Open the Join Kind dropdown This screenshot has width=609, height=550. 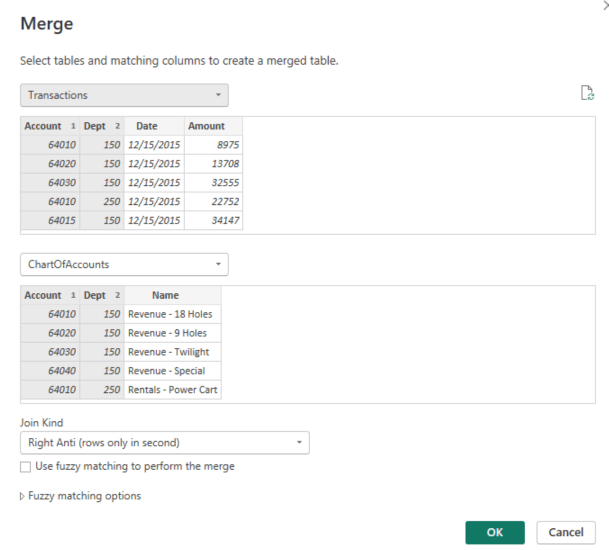(164, 442)
